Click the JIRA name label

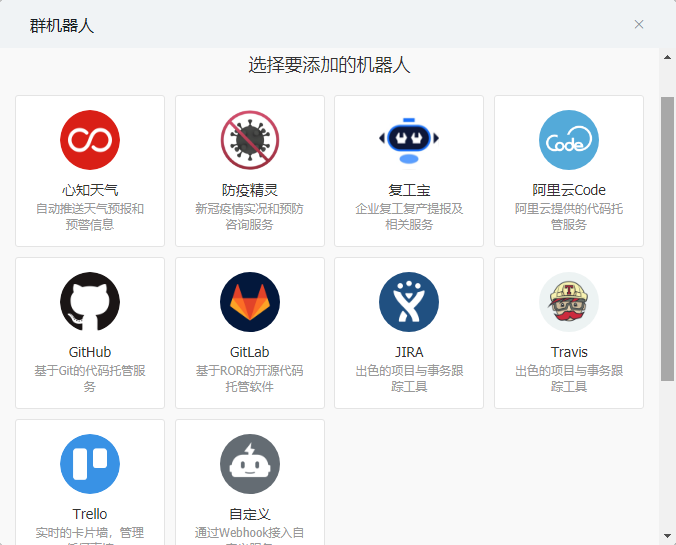(409, 352)
